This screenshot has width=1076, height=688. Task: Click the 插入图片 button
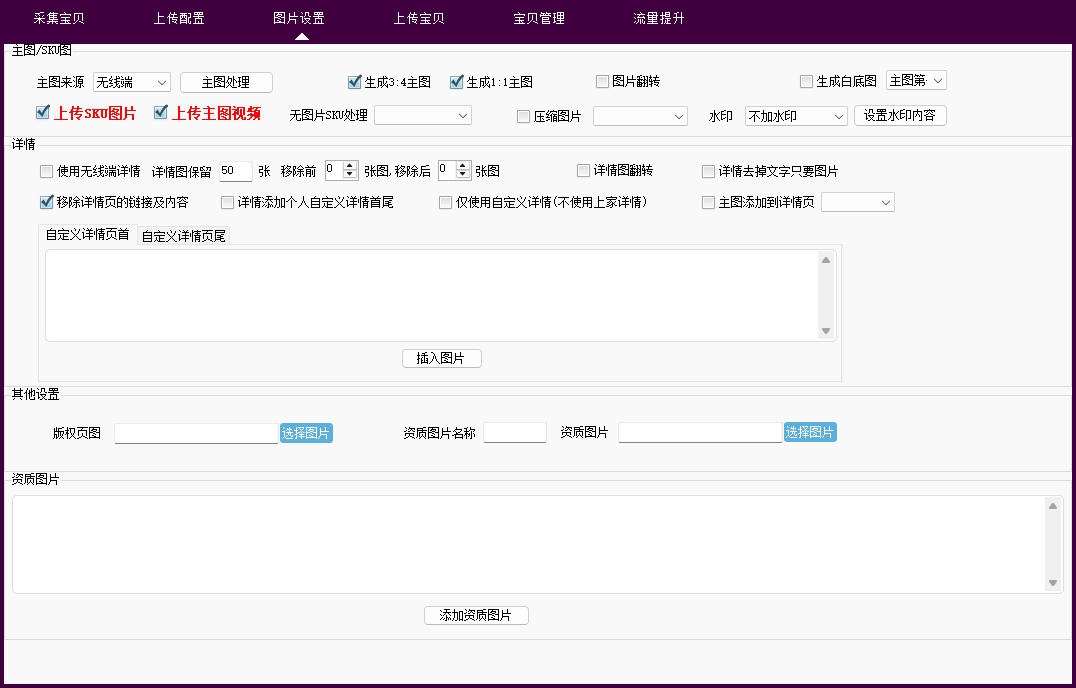[442, 358]
